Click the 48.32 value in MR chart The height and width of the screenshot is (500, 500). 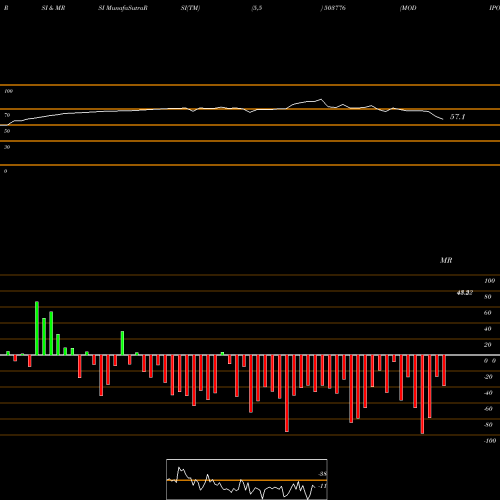[465, 293]
